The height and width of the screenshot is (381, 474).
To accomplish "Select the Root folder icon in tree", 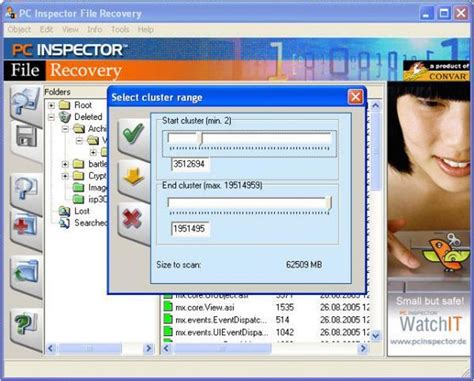I will click(x=64, y=105).
